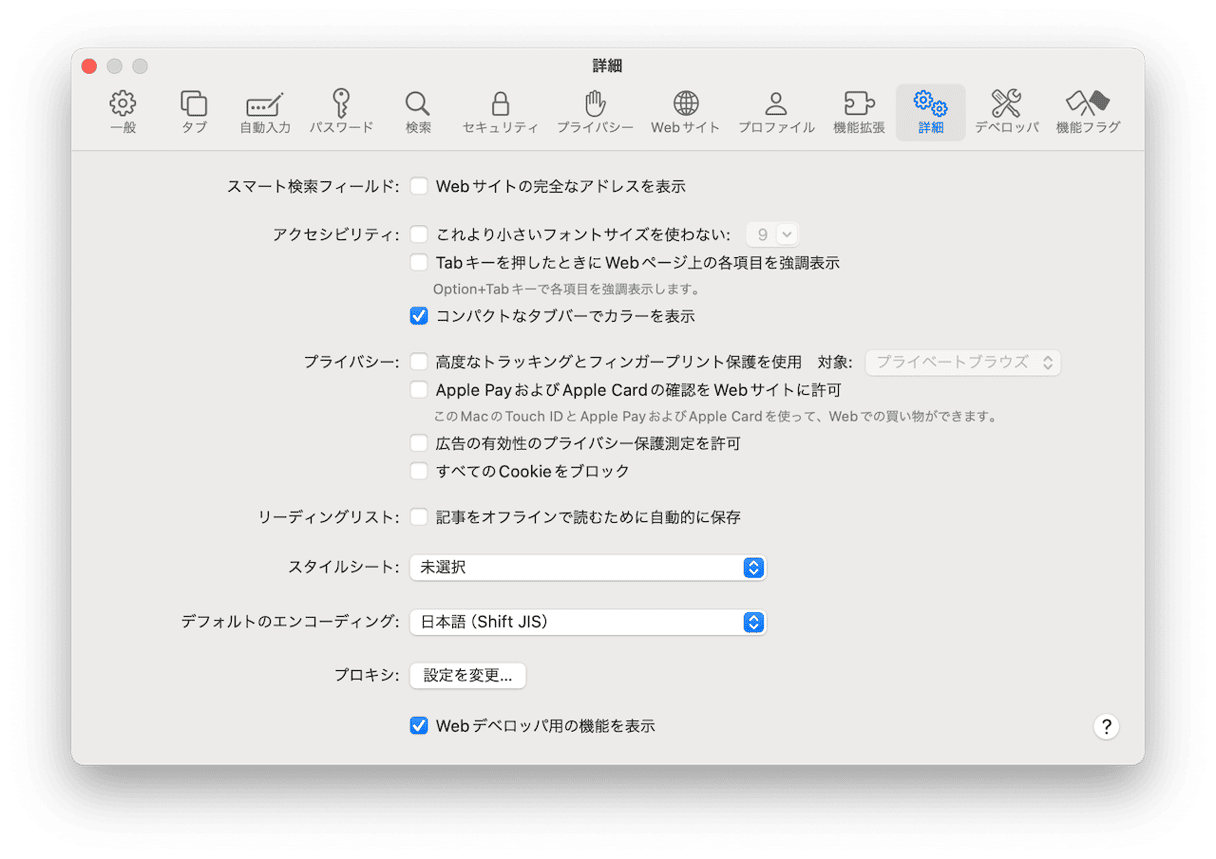This screenshot has height=859, width=1216.
Task: Open the 機能拡張 puzzle piece icon
Action: [858, 103]
